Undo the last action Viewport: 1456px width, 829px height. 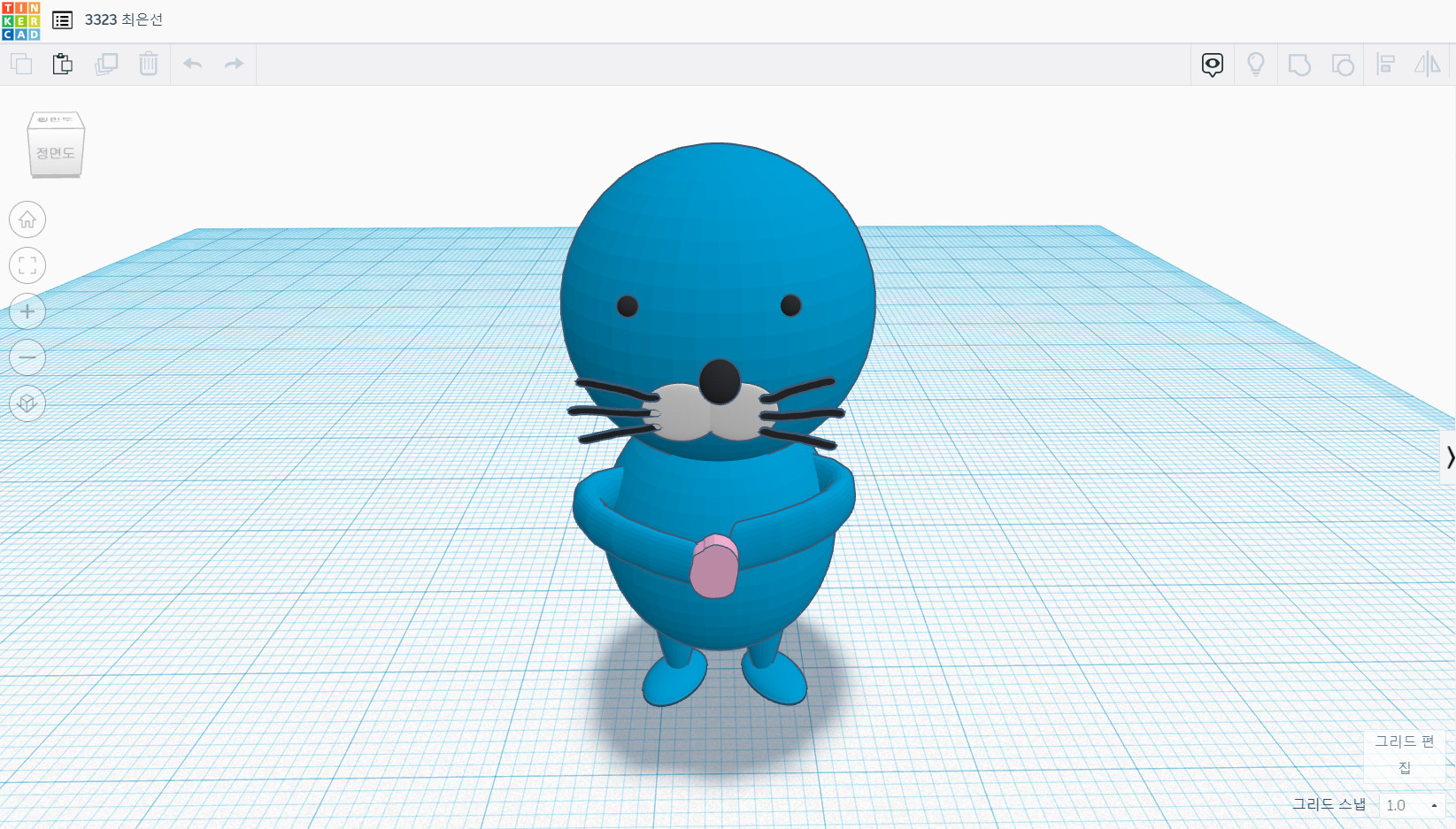[192, 64]
